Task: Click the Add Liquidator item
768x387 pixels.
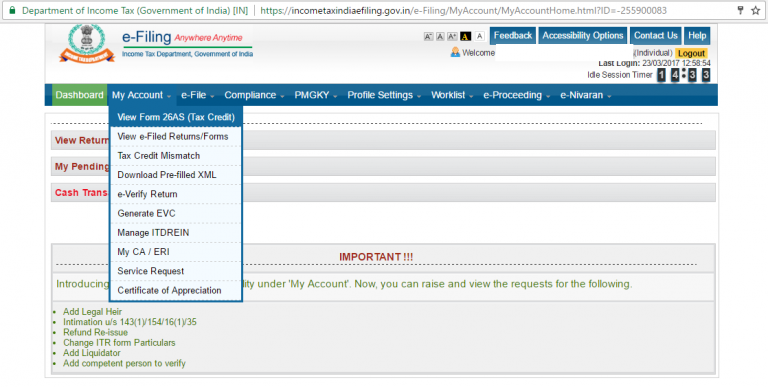Action: pos(92,353)
